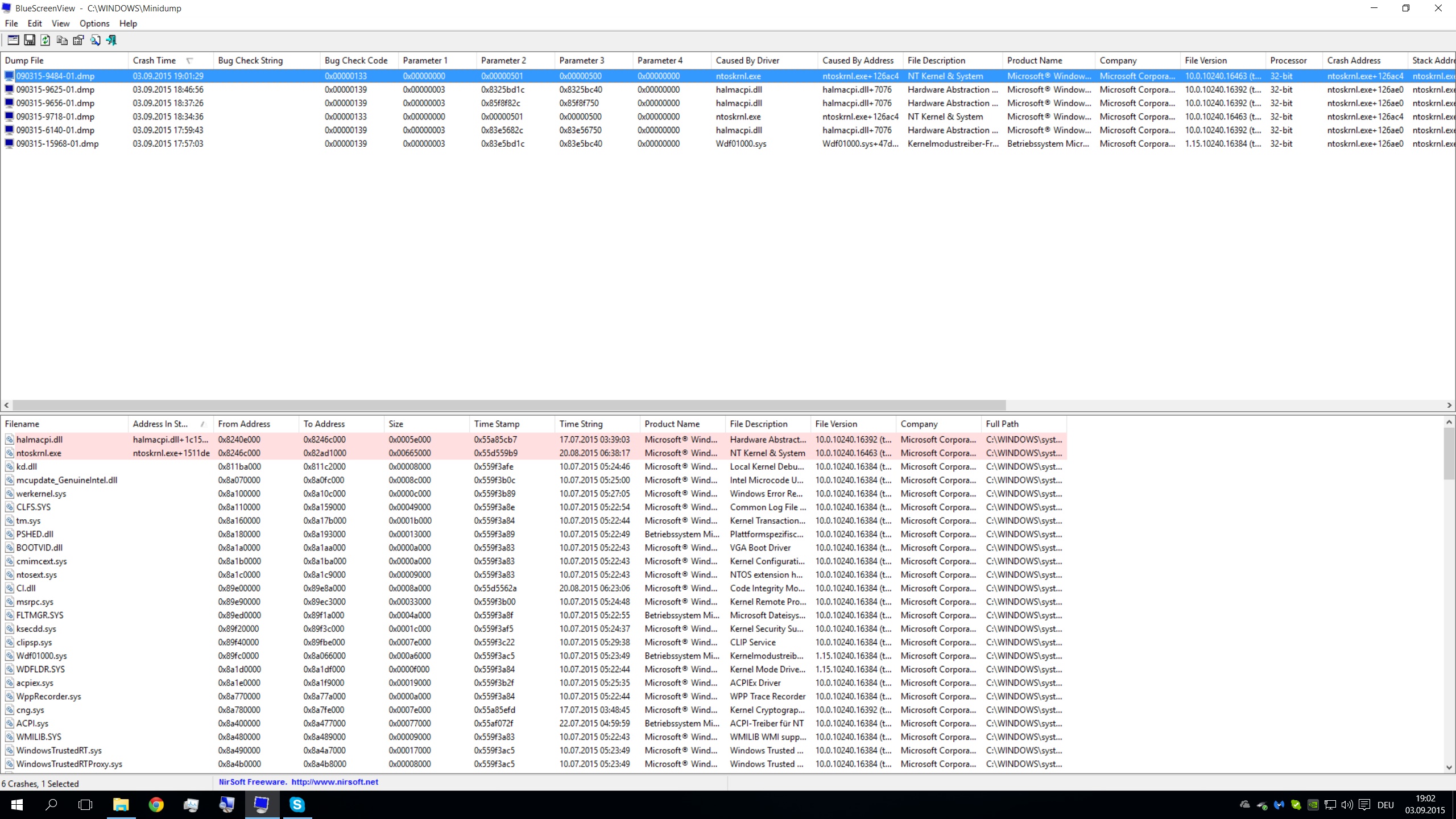Select dump file 090315-15968-01.dmp
Viewport: 1456px width, 819px height.
57,143
